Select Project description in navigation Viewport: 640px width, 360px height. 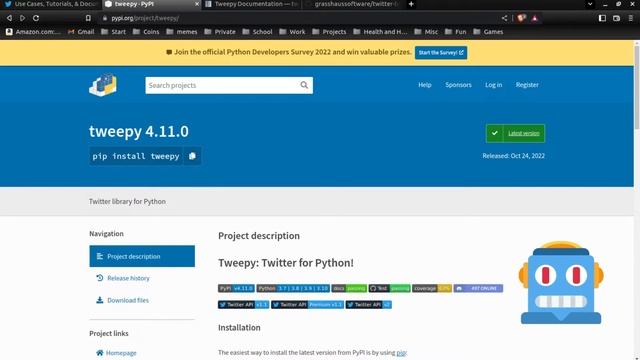(x=142, y=256)
